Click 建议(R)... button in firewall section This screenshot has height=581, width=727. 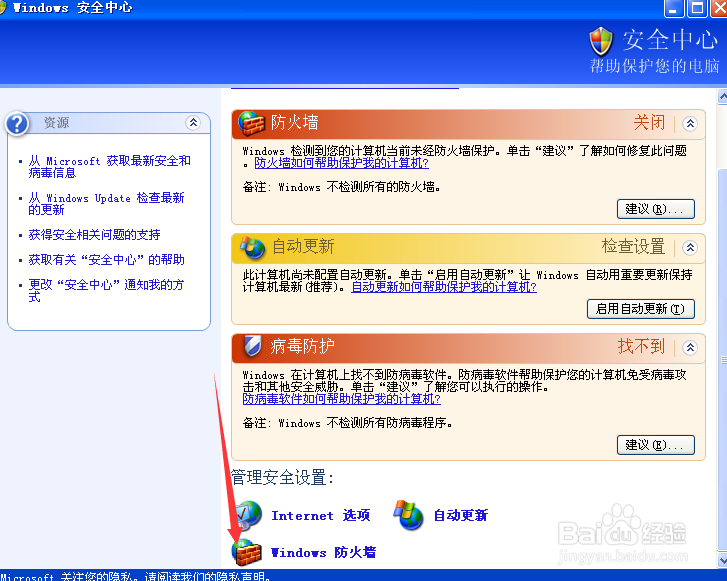(x=656, y=209)
